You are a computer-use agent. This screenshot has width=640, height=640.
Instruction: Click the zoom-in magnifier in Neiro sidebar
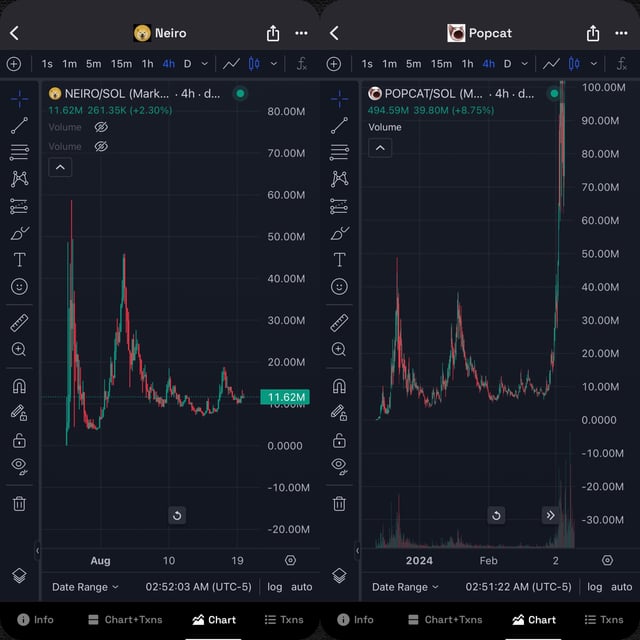(19, 349)
